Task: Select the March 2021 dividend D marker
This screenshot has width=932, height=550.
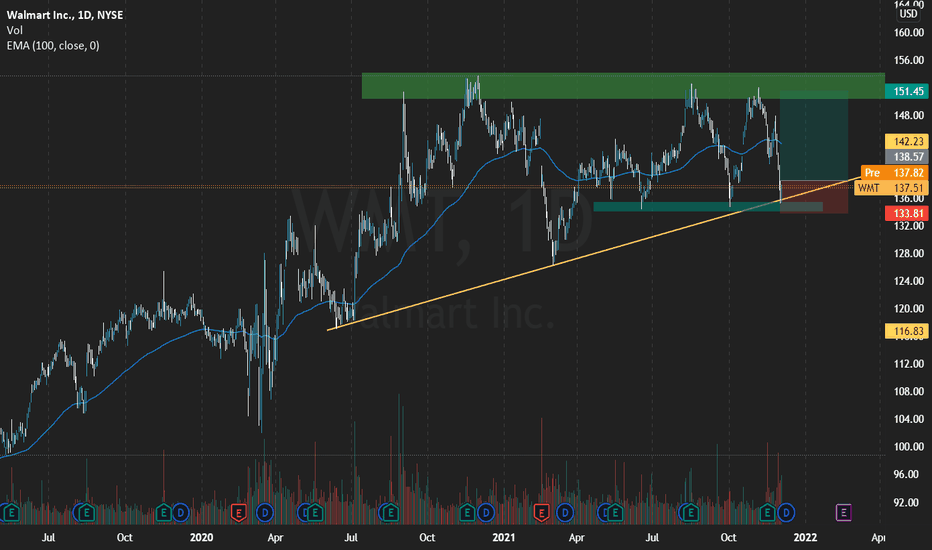Action: (565, 512)
